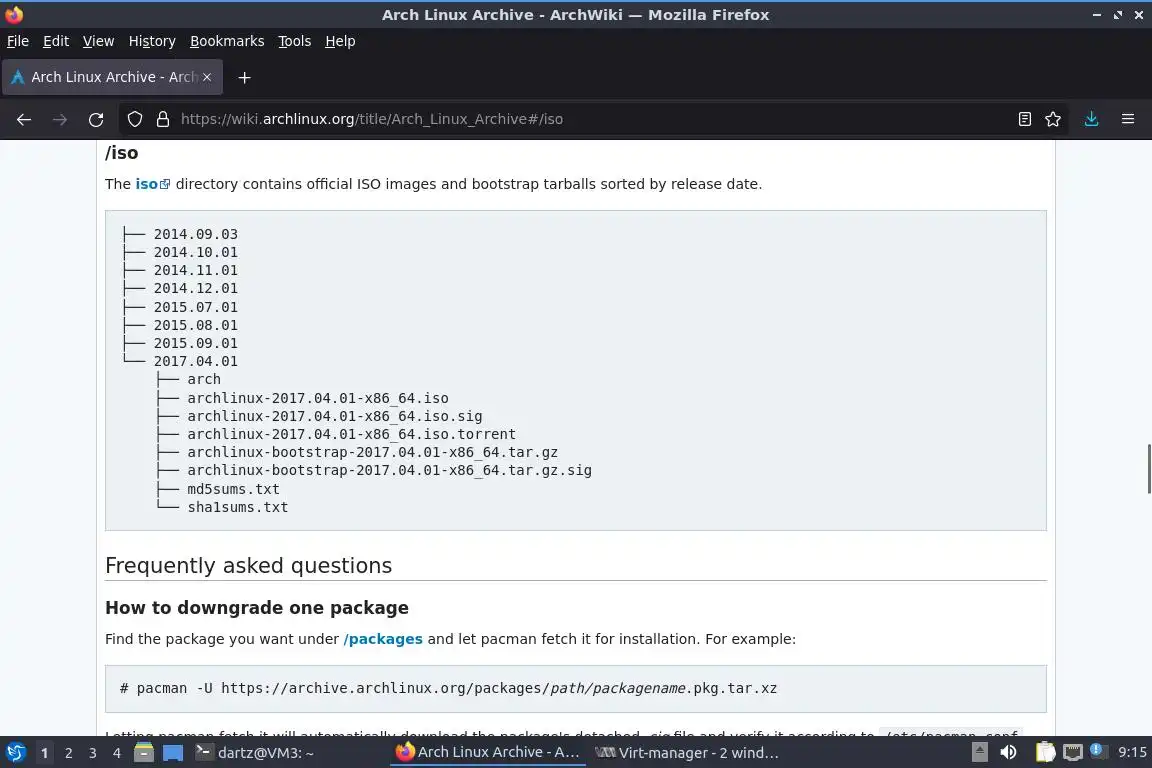The image size is (1152, 768).
Task: Follow the iso external link
Action: (152, 184)
